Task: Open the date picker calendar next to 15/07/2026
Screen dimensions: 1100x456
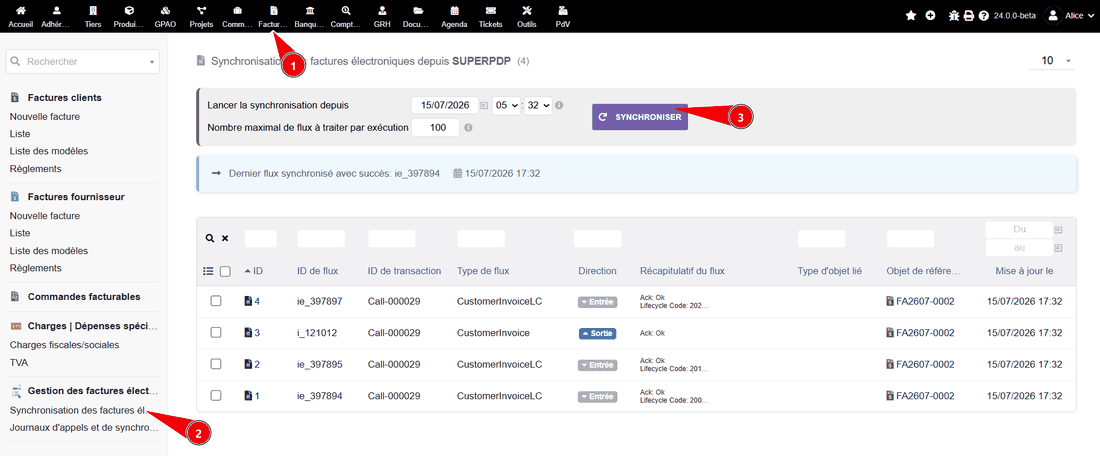Action: point(484,105)
